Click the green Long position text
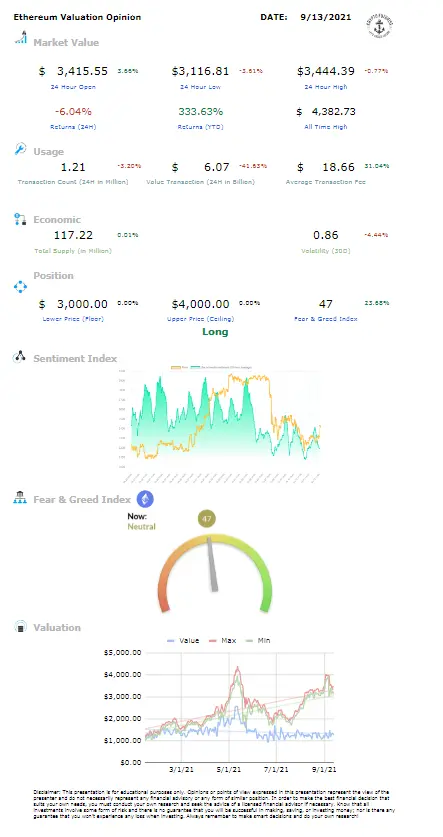Screen dimensions: 443x837 215,332
